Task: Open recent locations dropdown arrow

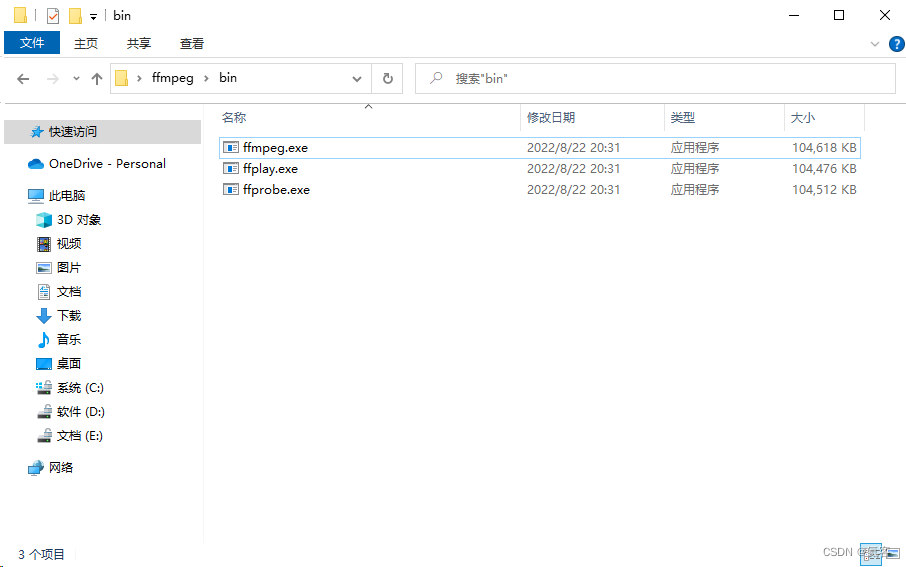Action: 76,79
